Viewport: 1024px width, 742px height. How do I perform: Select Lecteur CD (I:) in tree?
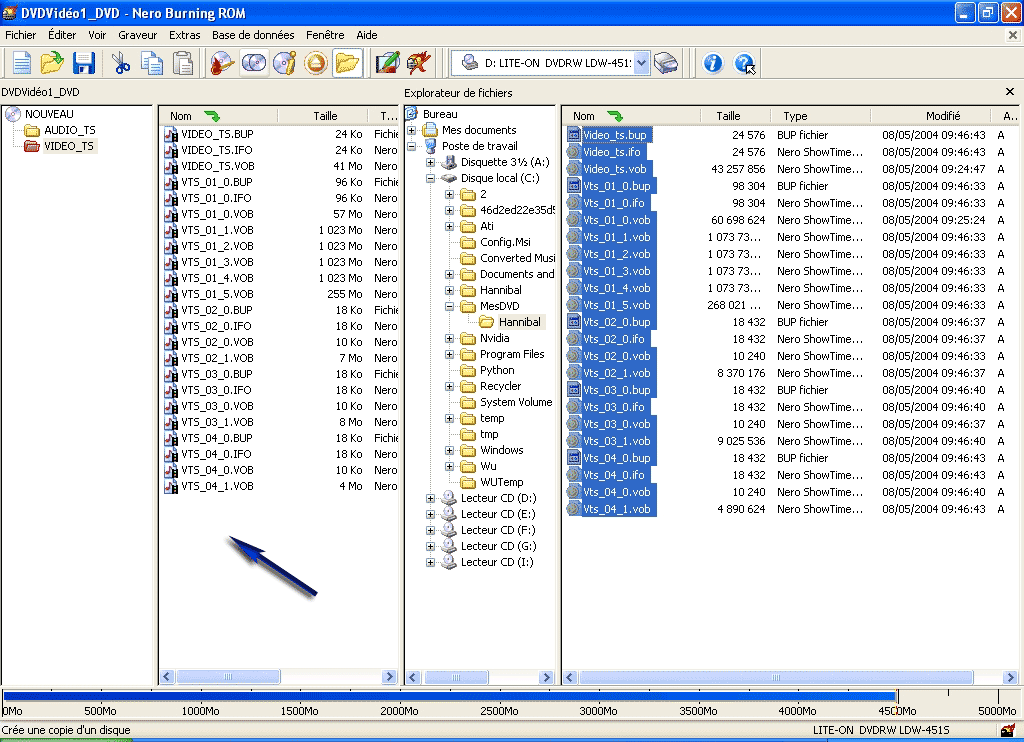click(497, 562)
